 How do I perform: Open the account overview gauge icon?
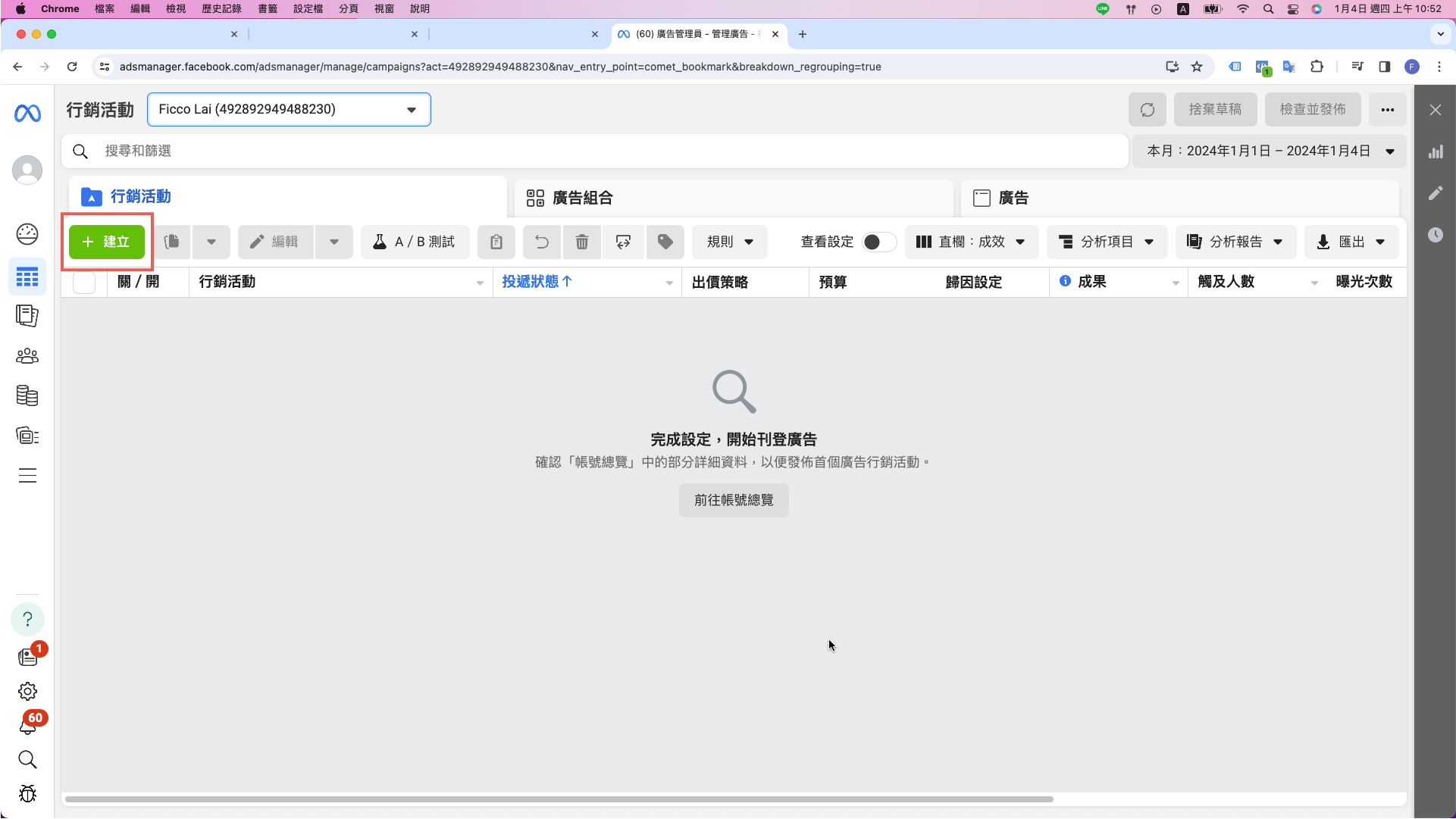click(x=27, y=234)
